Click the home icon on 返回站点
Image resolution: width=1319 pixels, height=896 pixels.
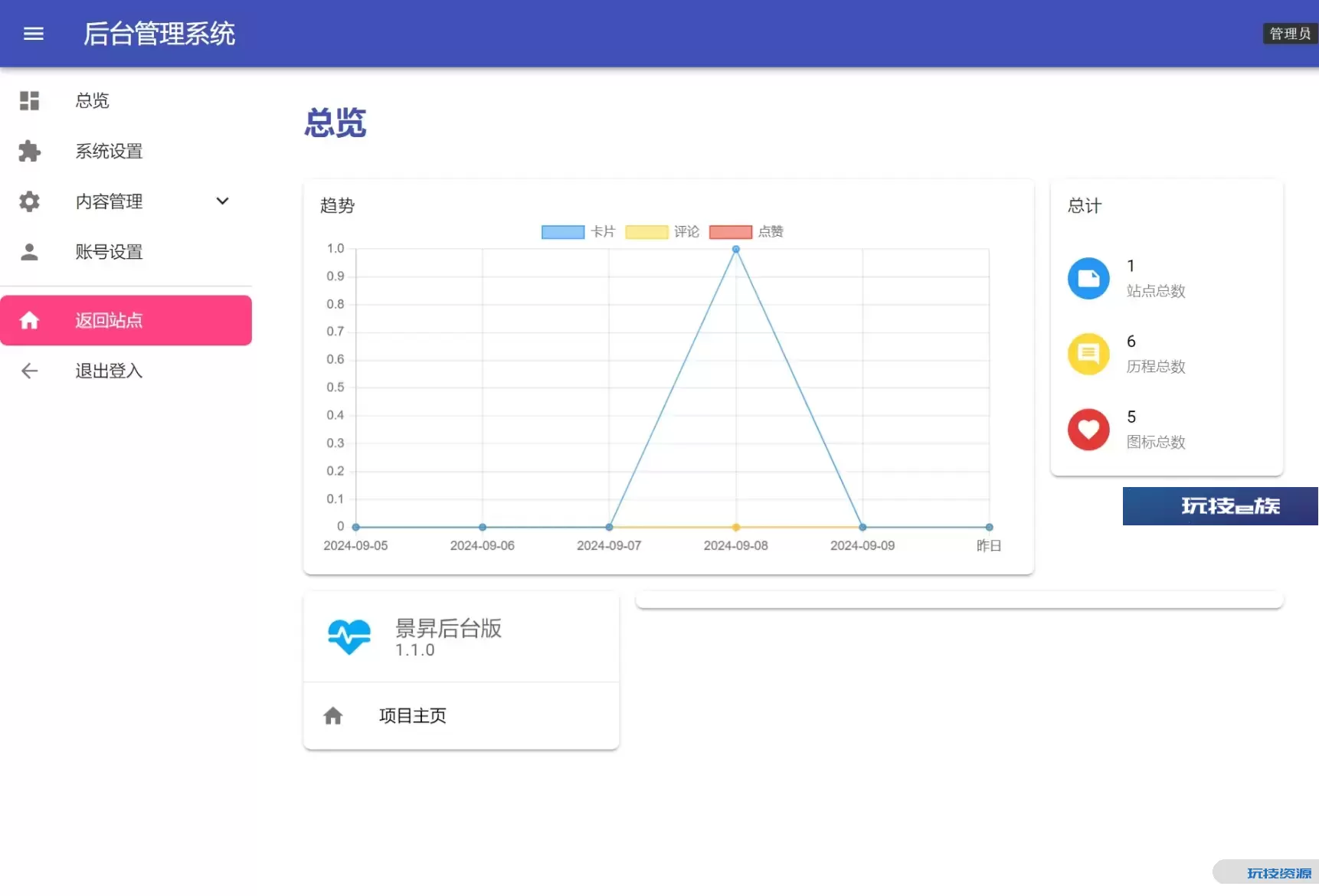29,320
